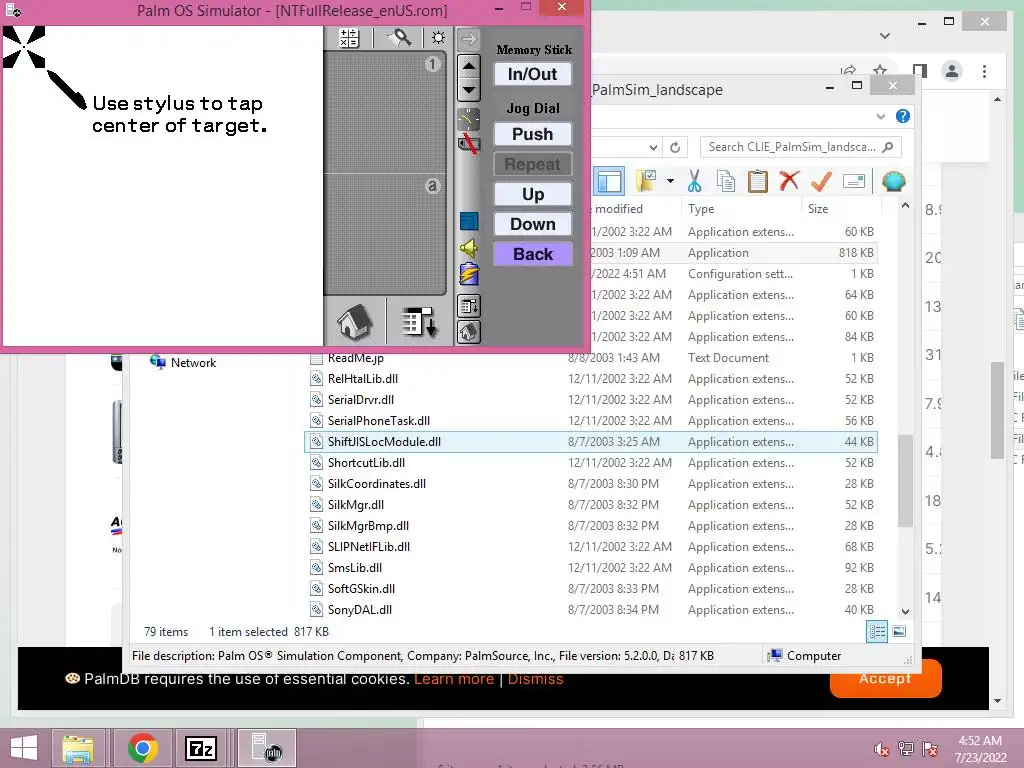Open Chrome profile avatar
Viewport: 1024px width, 768px height.
point(952,71)
